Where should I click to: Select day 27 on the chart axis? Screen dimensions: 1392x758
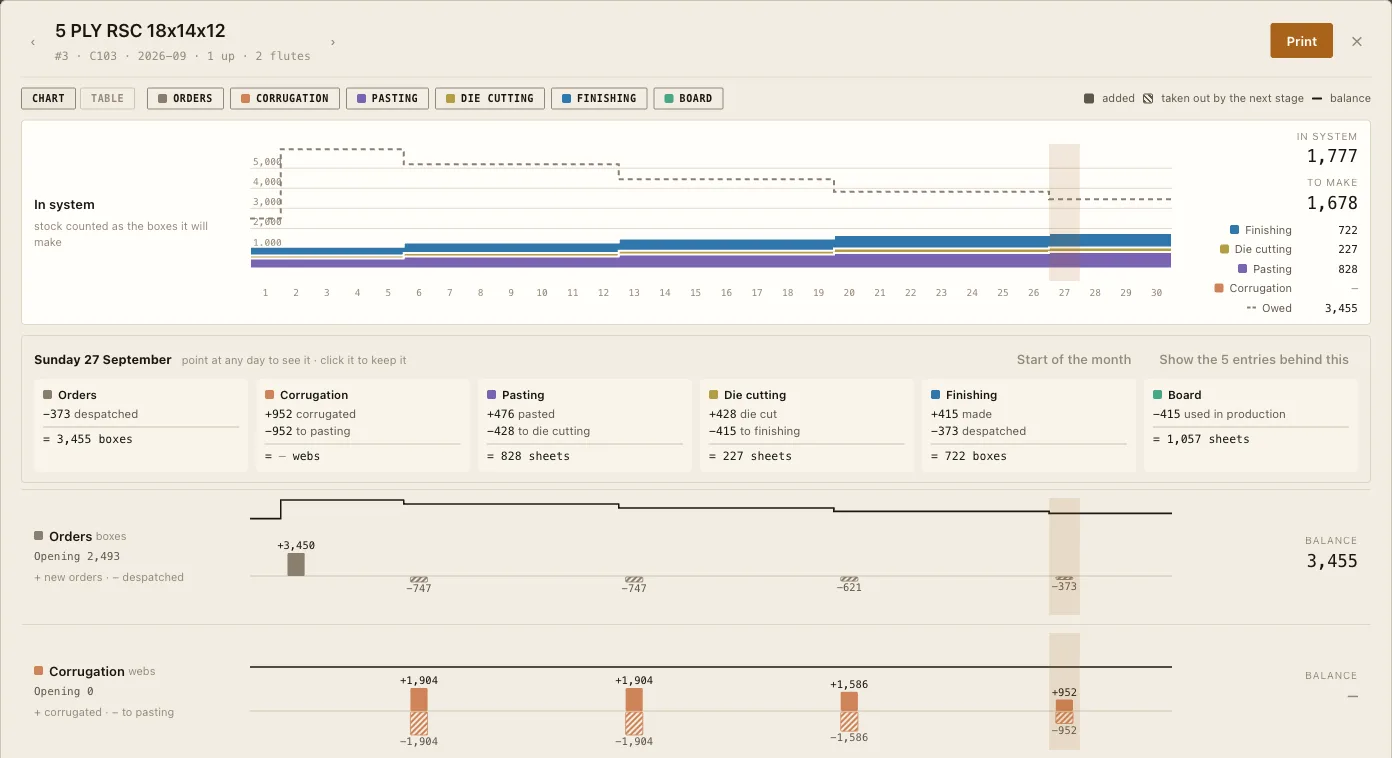coord(1064,293)
